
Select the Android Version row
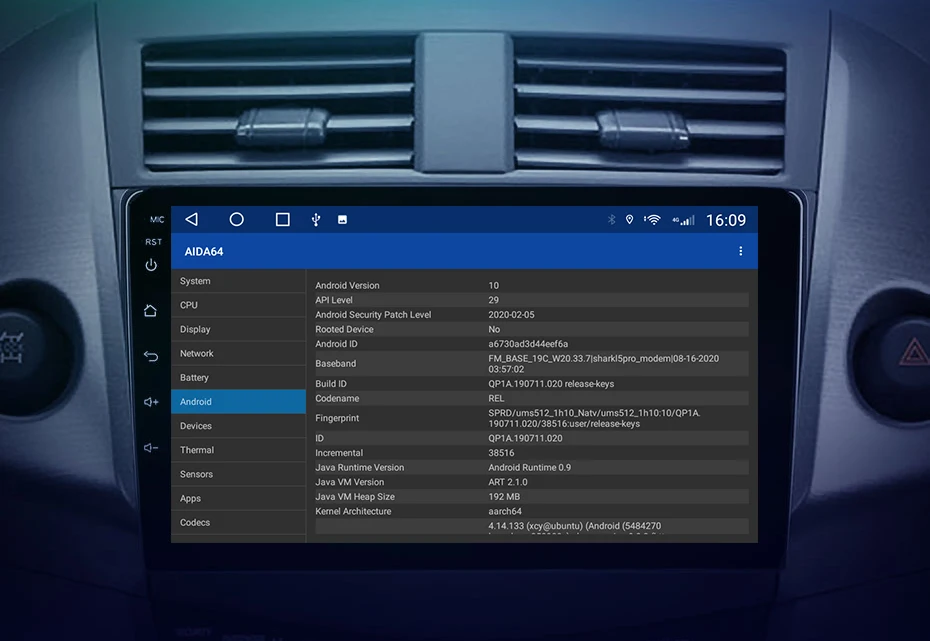531,285
